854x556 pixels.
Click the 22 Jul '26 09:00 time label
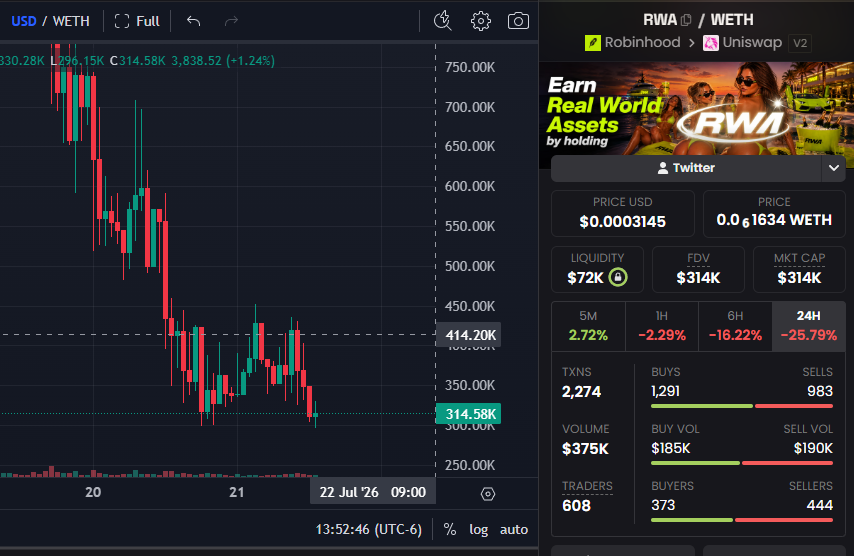point(373,492)
